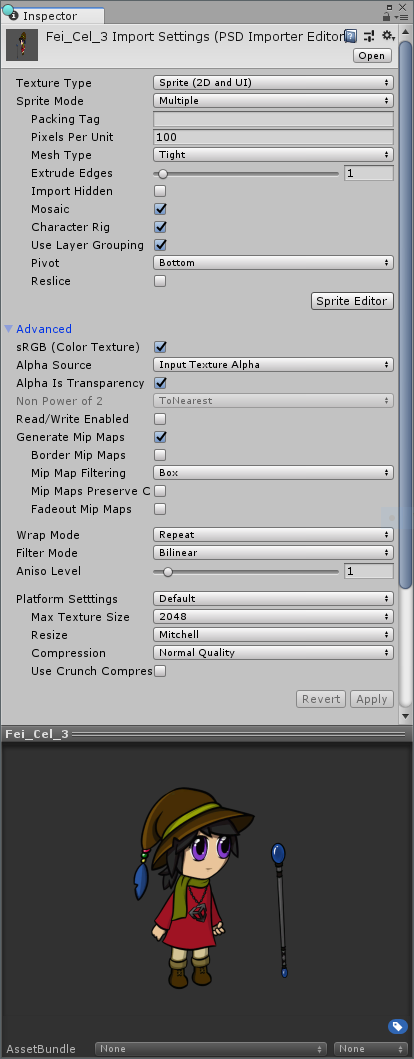The height and width of the screenshot is (1059, 414).
Task: Open the Texture Type dropdown
Action: tap(274, 83)
